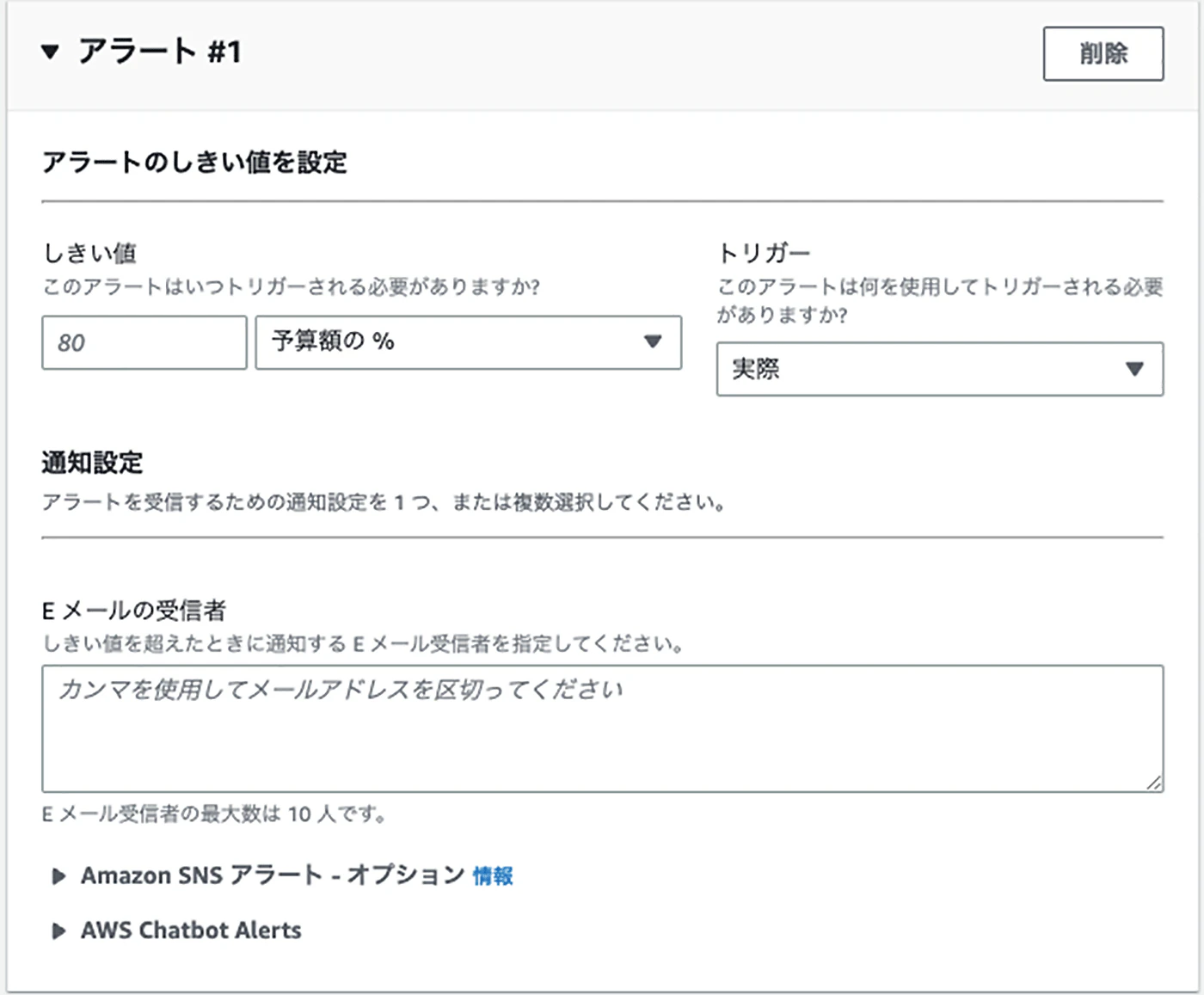This screenshot has height=995, width=1204.
Task: Click the arrow icon of 予算額の % selector
Action: (653, 341)
